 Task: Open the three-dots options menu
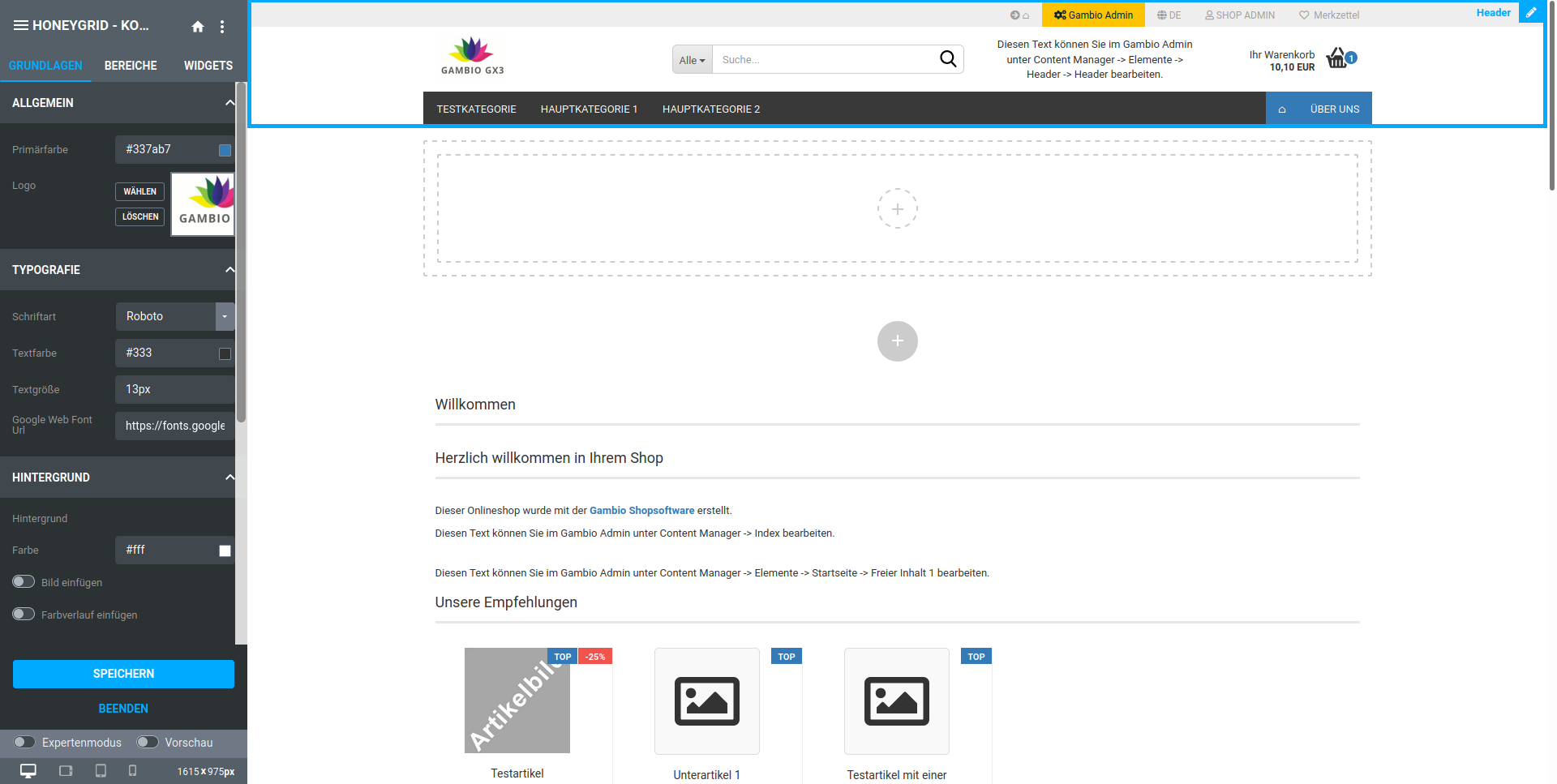(222, 27)
